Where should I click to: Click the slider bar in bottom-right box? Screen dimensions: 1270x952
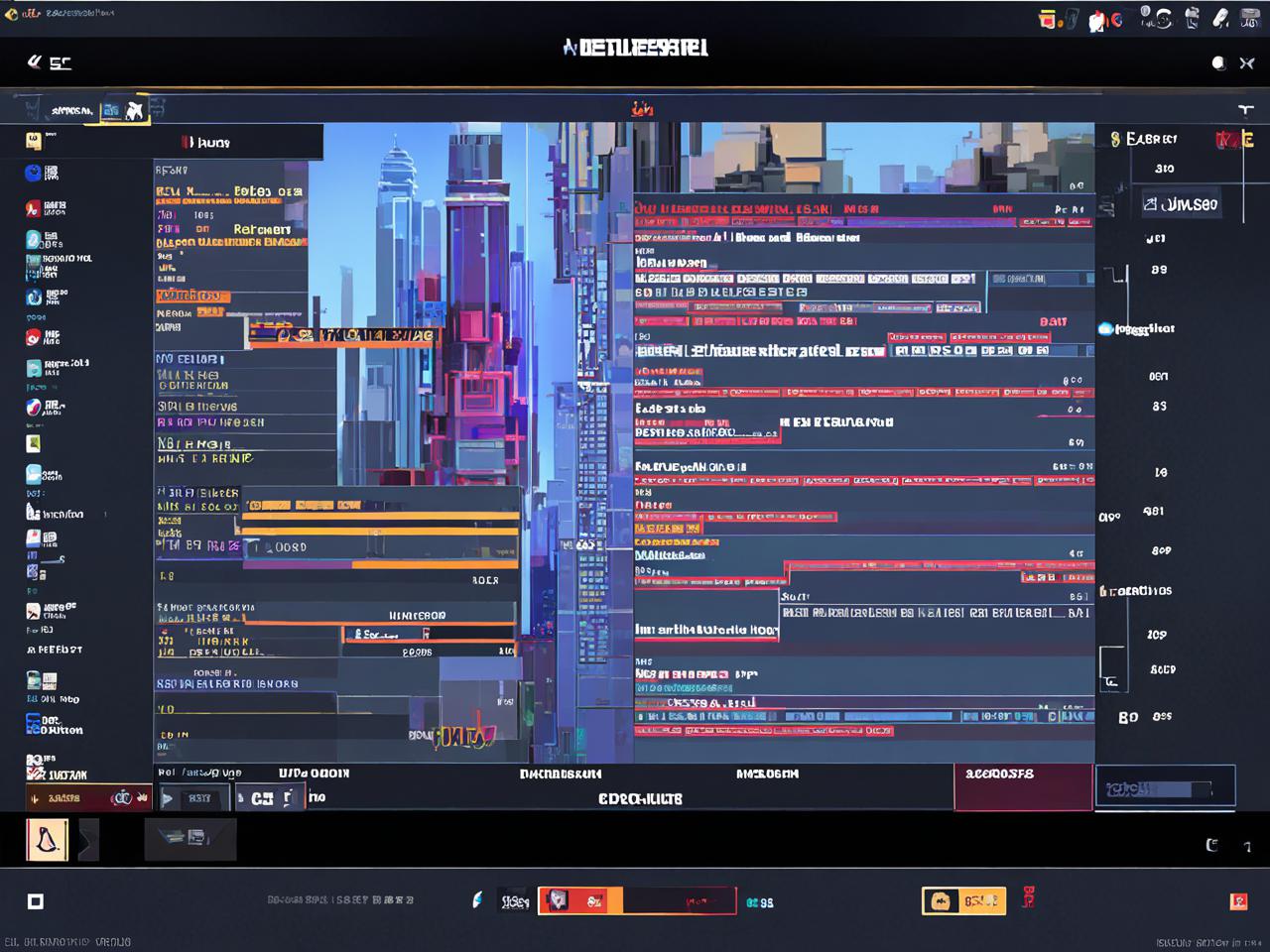(x=1158, y=789)
